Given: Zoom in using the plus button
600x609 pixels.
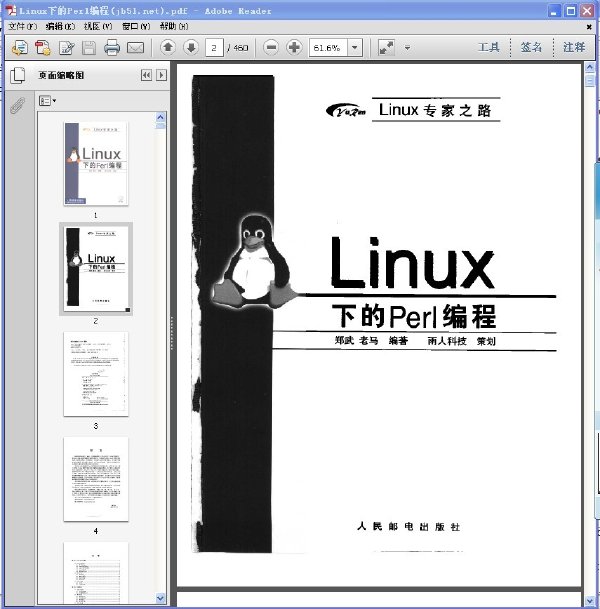Looking at the screenshot, I should coord(294,47).
